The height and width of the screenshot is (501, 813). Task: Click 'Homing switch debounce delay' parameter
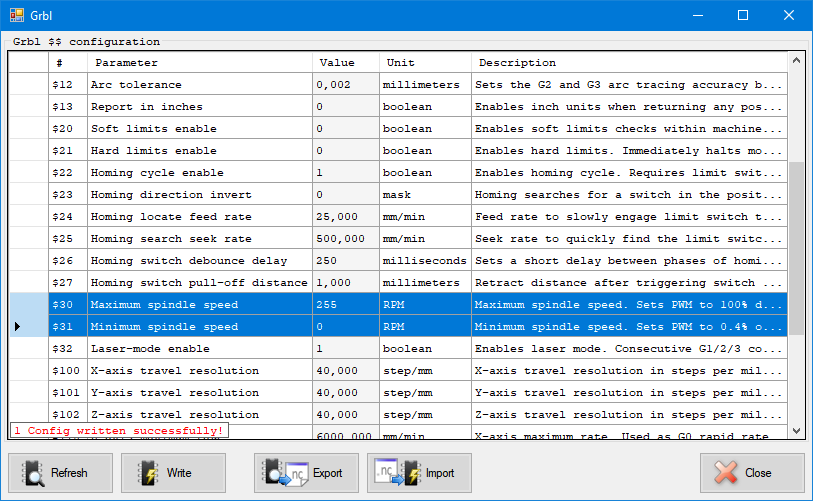(189, 261)
